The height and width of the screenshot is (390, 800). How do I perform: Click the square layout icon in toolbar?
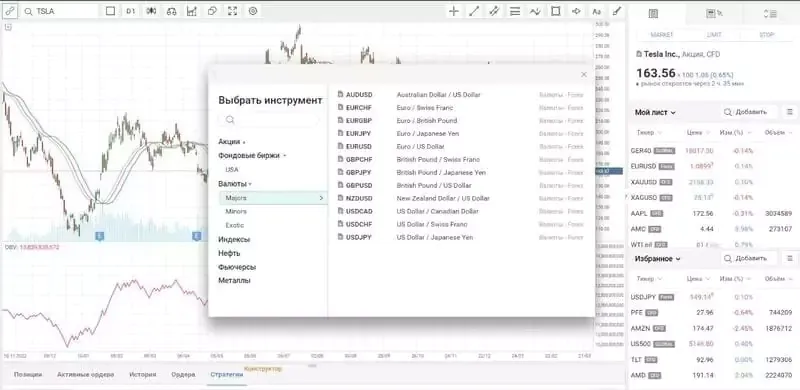pyautogui.click(x=110, y=11)
